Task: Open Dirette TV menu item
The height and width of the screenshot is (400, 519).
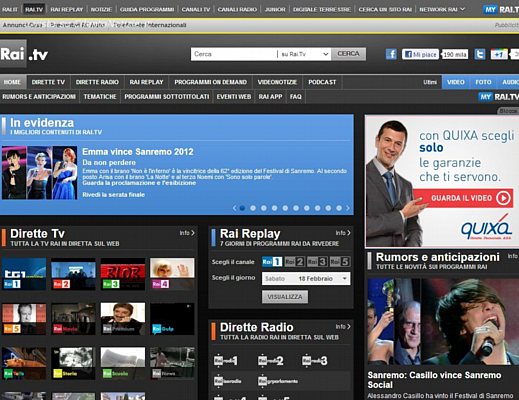Action: pyautogui.click(x=48, y=82)
